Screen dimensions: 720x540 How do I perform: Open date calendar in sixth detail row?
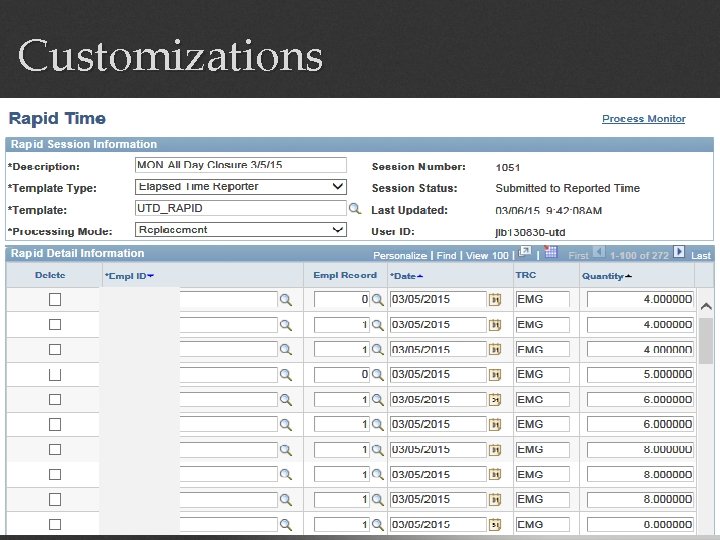[495, 424]
